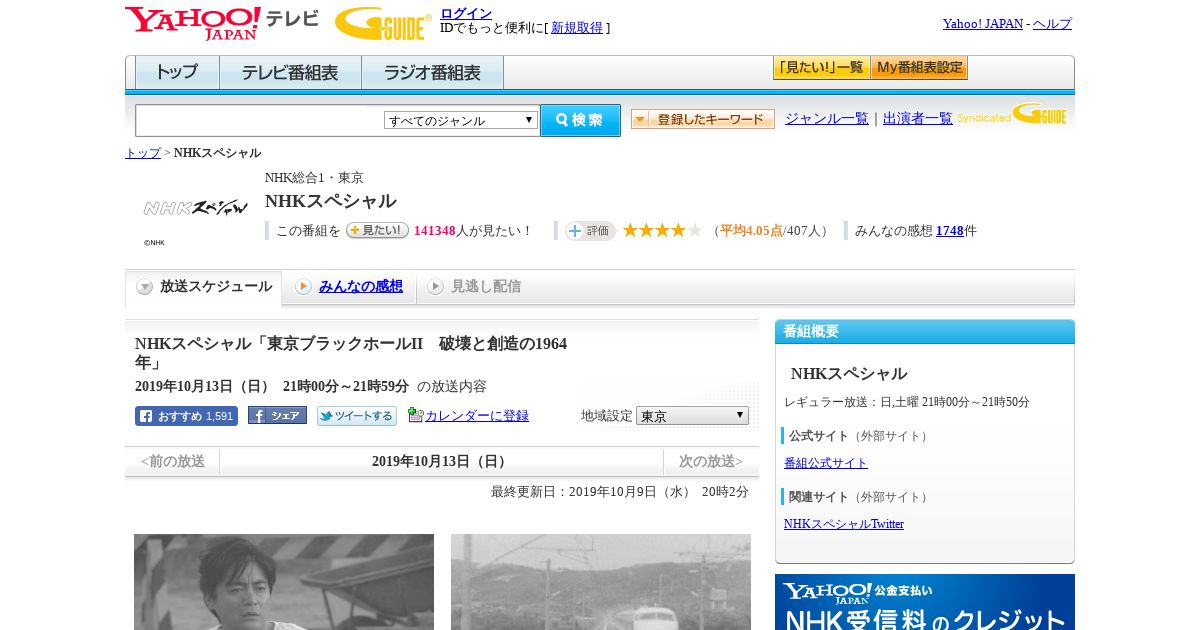Click the bullet train photo thumbnail

(x=601, y=582)
